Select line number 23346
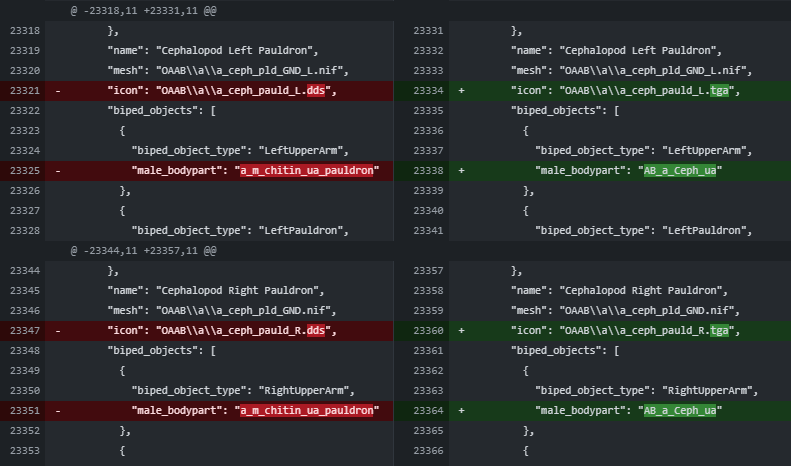Image resolution: width=791 pixels, height=466 pixels. tap(25, 311)
